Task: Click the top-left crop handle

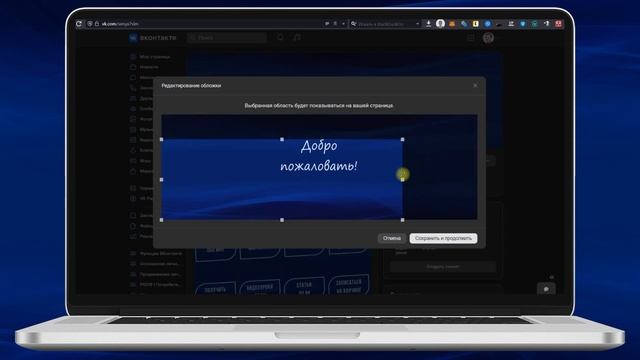Action: (162, 140)
